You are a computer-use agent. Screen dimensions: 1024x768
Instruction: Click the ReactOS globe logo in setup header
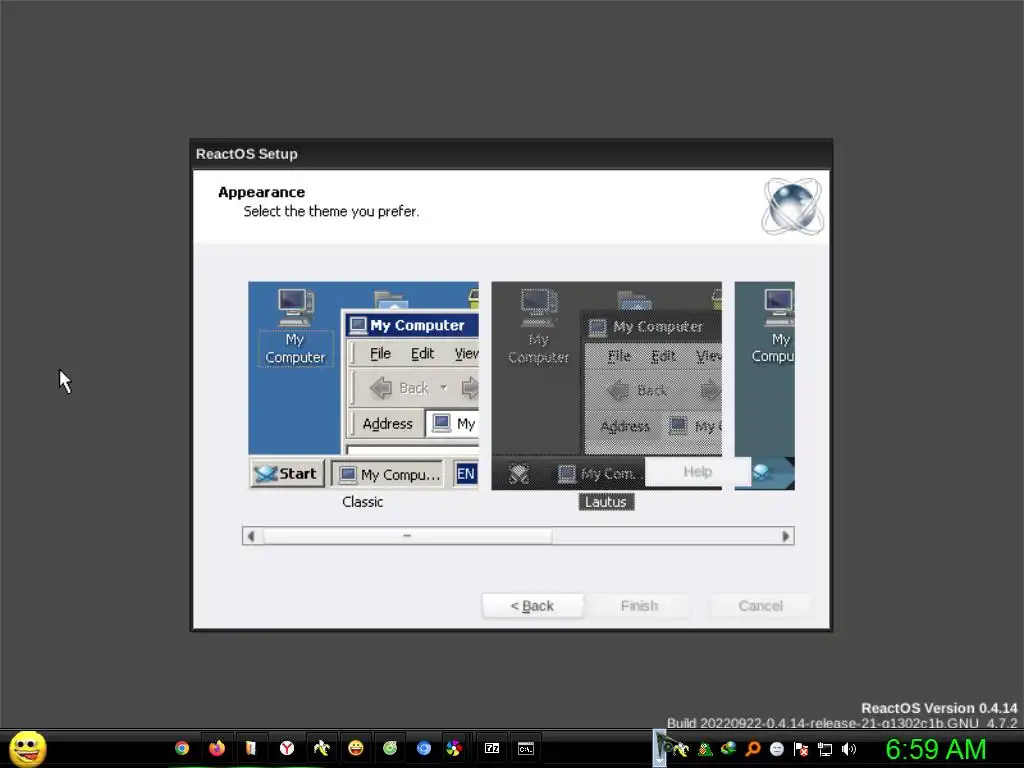tap(792, 206)
